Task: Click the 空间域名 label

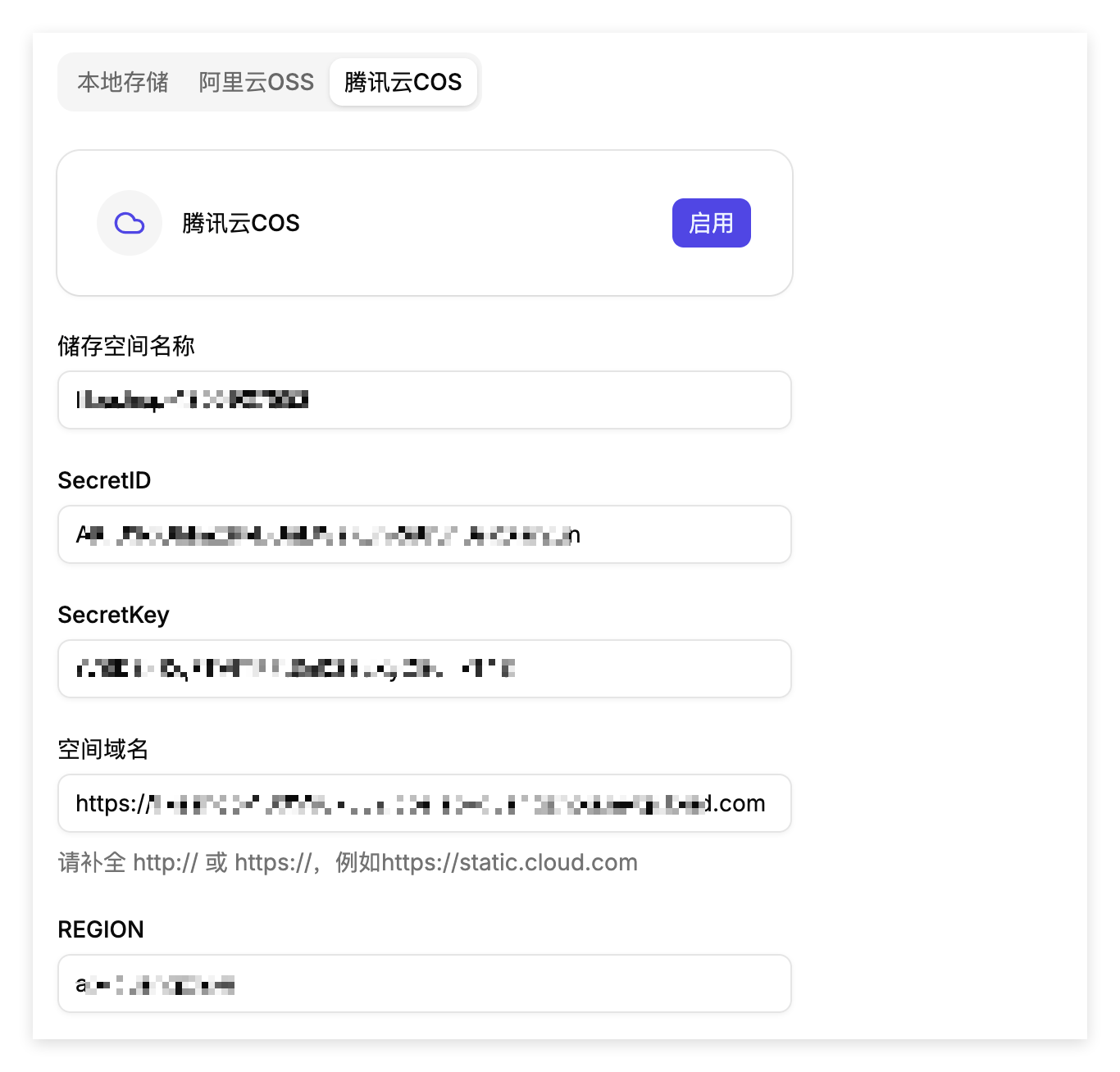Action: 103,749
